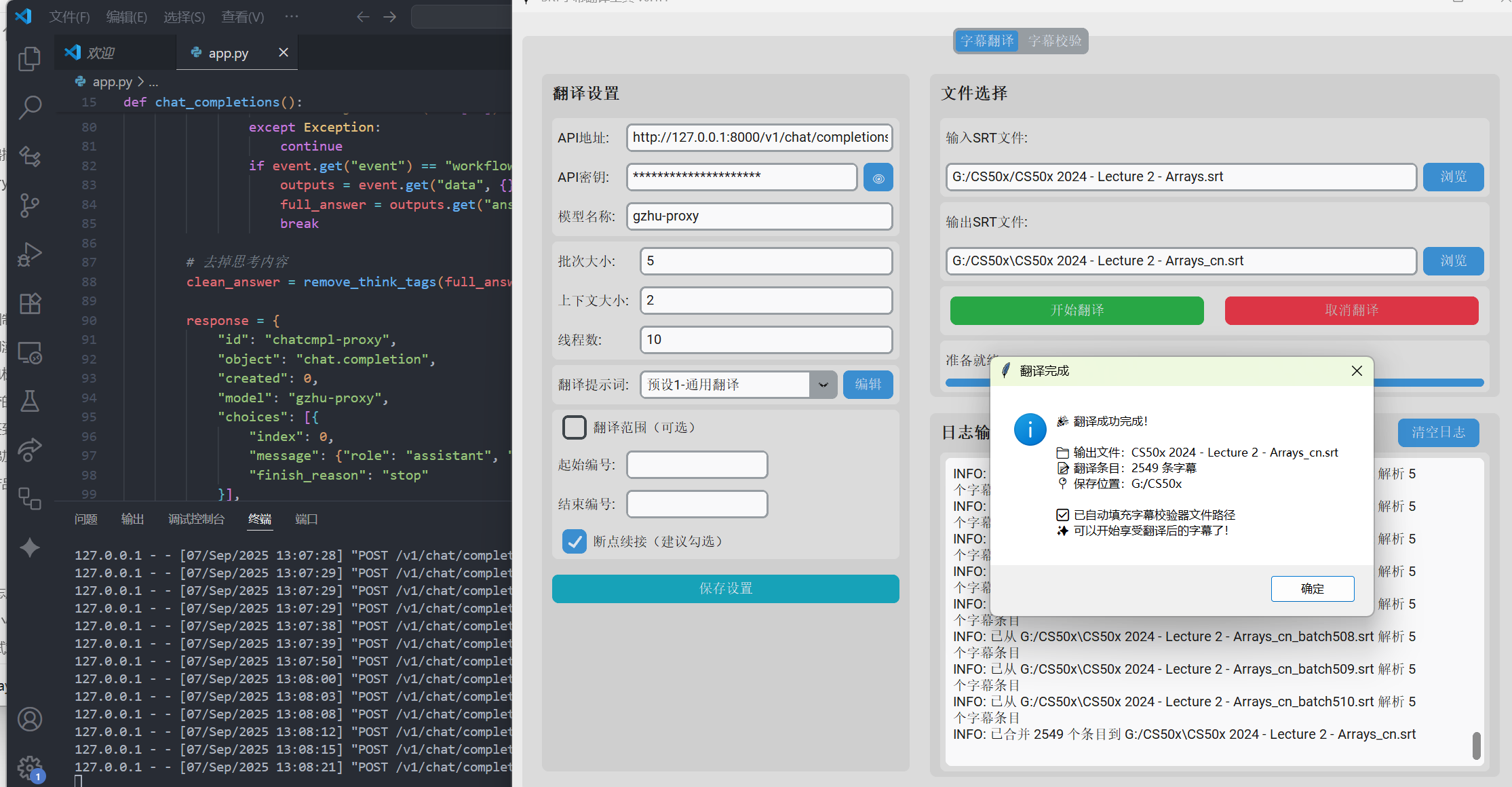Browse for the input SRT file
This screenshot has height=787, width=1512.
point(1453,177)
